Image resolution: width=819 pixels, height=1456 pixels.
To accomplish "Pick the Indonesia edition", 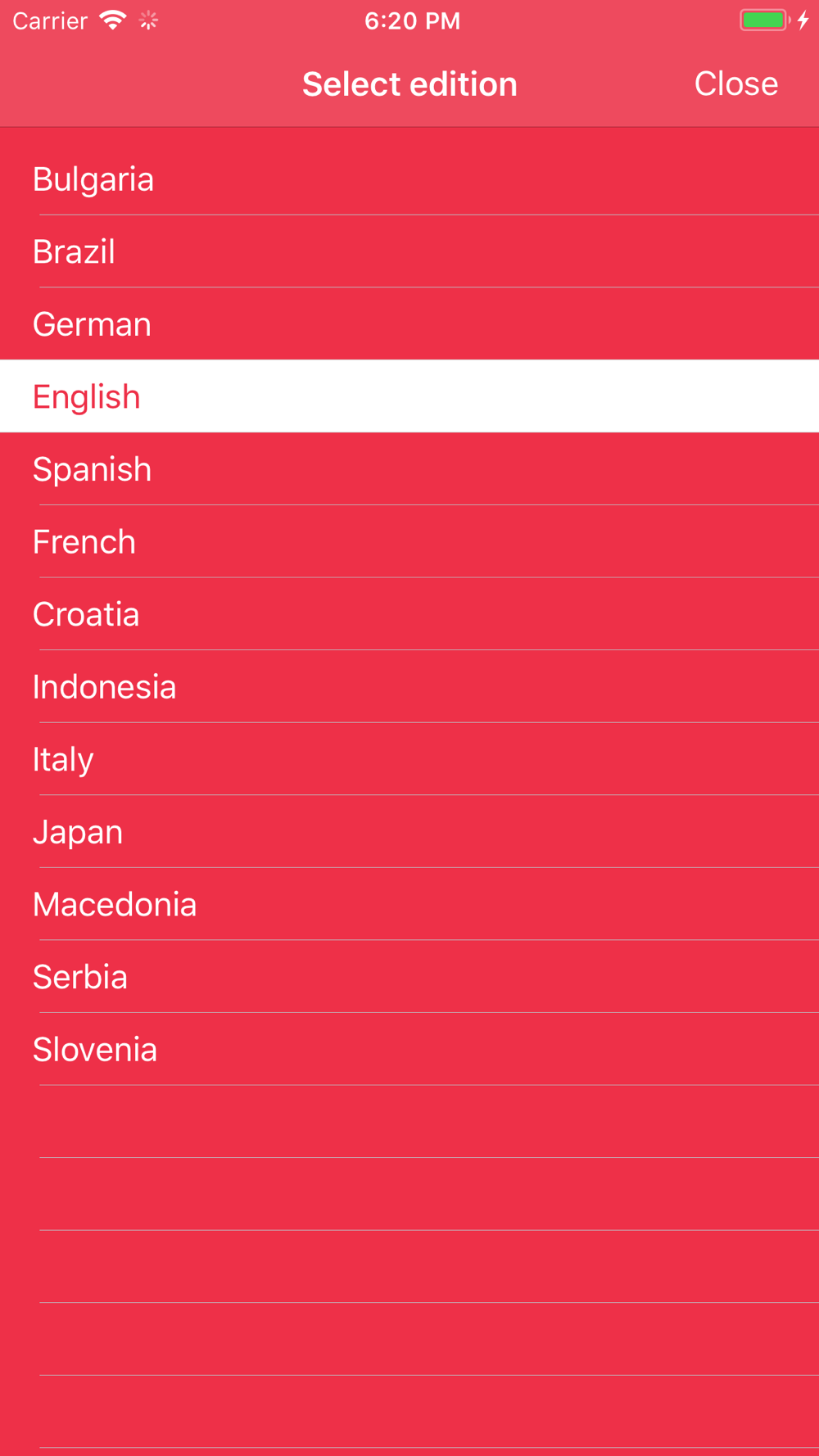I will pyautogui.click(x=104, y=686).
